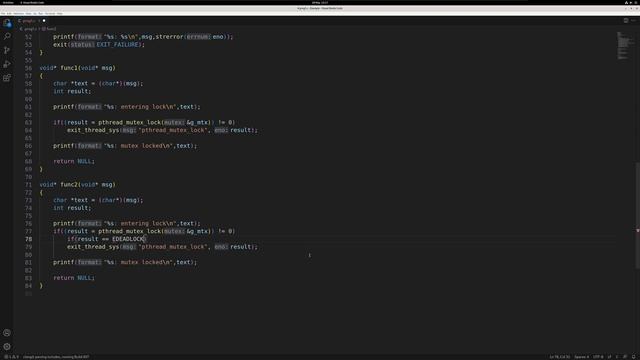Image resolution: width=640 pixels, height=360 pixels.
Task: Click errors and warnings status indicator
Action: pyautogui.click(x=11, y=357)
